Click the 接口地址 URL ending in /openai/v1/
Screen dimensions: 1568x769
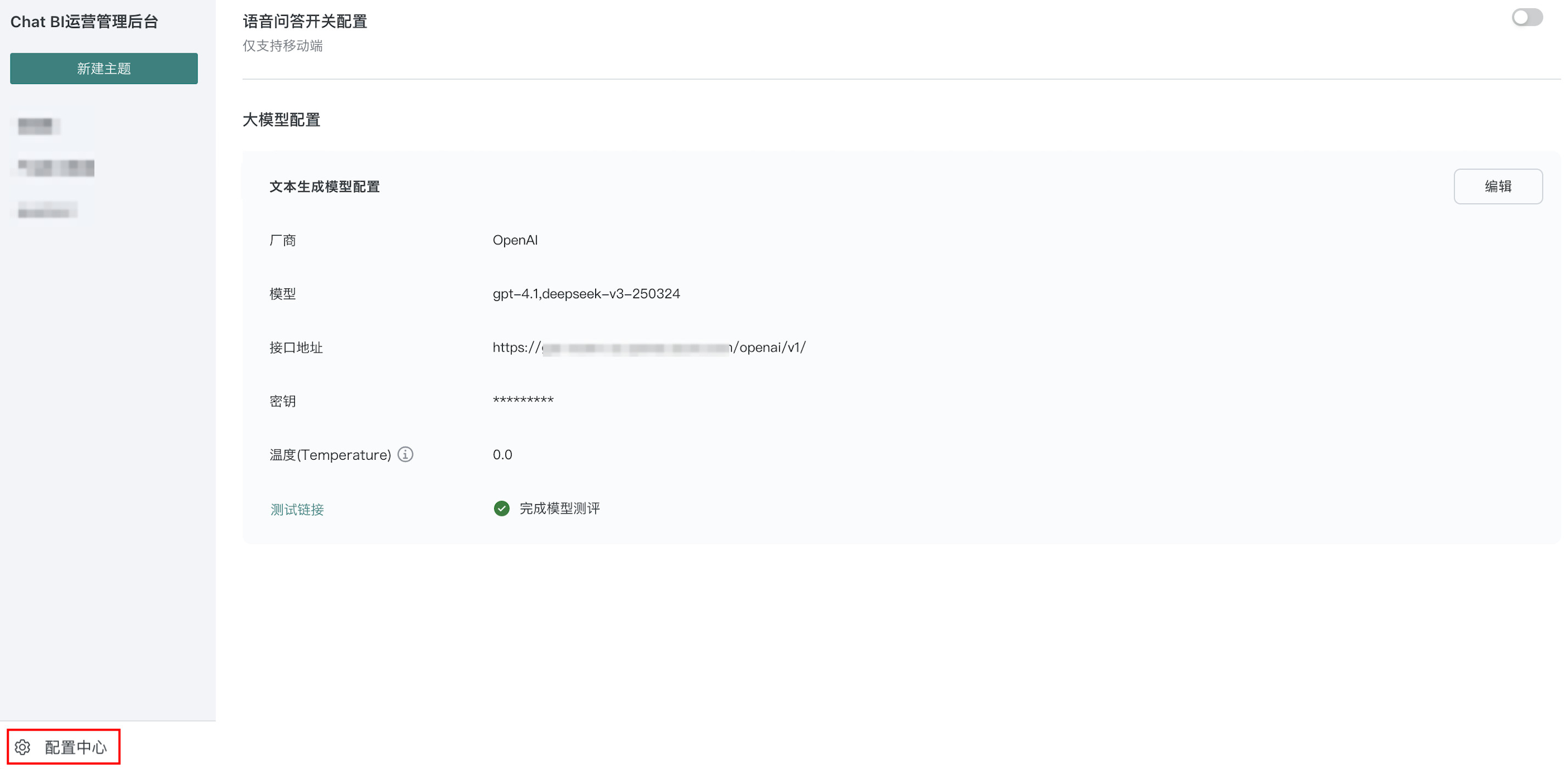click(x=648, y=347)
